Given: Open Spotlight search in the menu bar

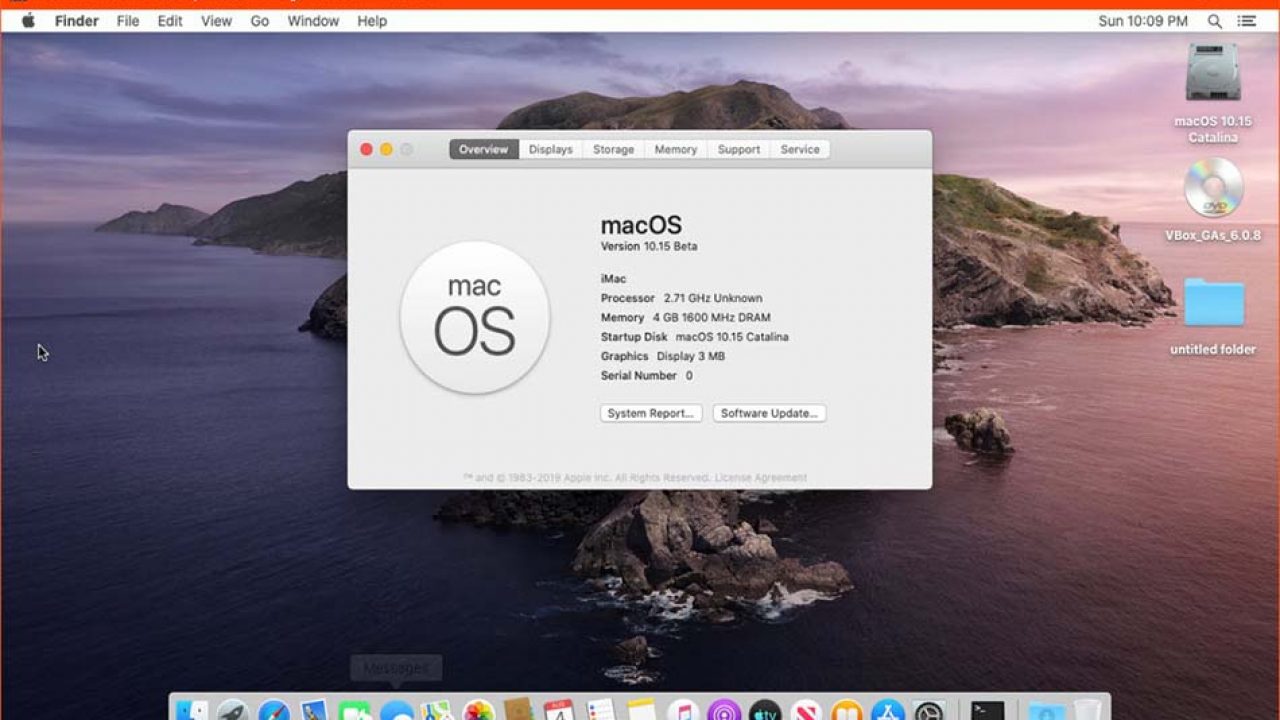Looking at the screenshot, I should tap(1214, 21).
